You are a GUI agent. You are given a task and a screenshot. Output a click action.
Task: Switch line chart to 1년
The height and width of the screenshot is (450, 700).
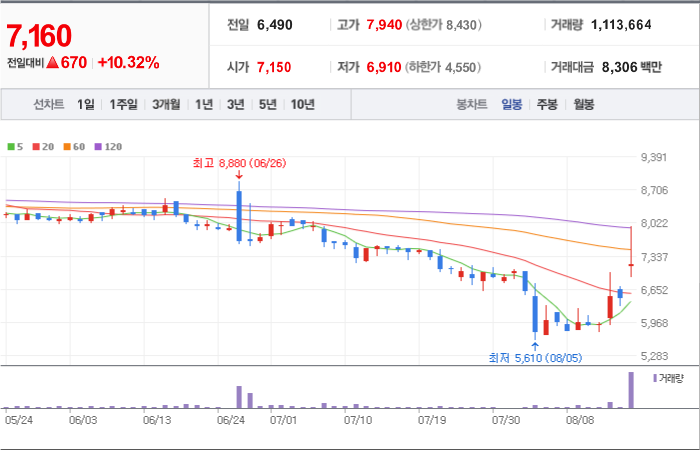click(x=204, y=104)
